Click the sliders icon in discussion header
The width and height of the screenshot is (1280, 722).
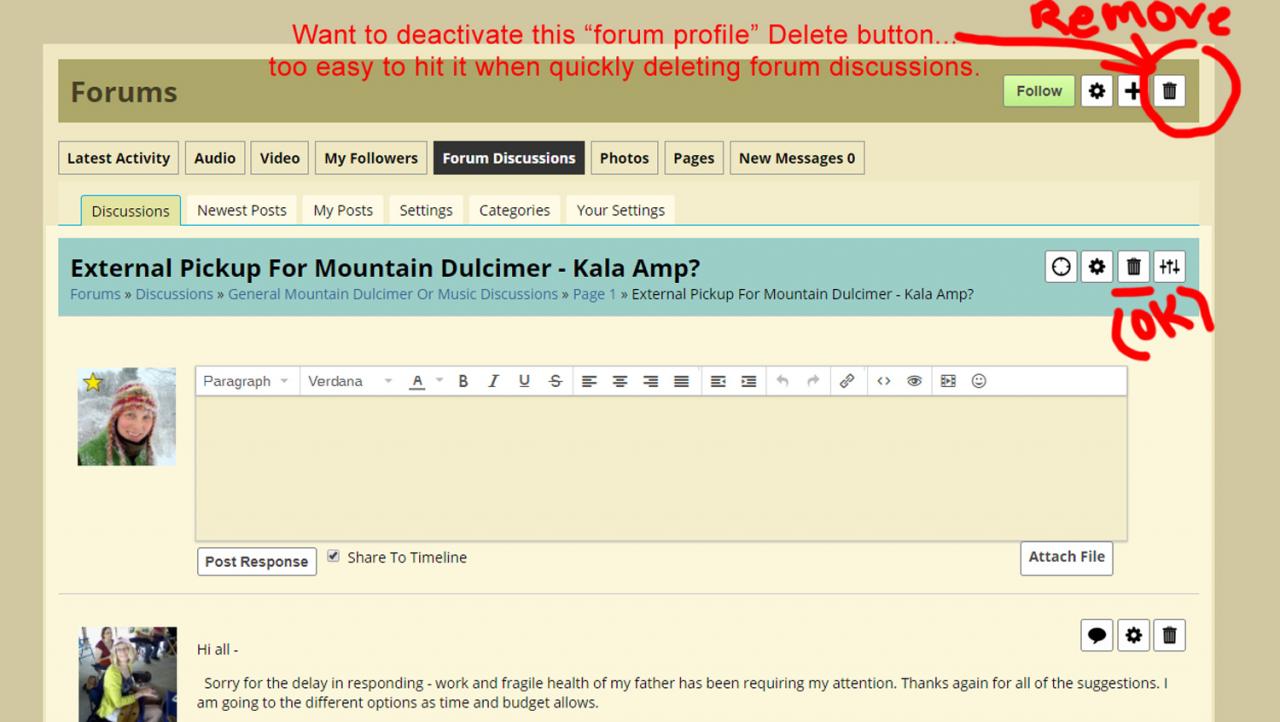pos(1169,266)
